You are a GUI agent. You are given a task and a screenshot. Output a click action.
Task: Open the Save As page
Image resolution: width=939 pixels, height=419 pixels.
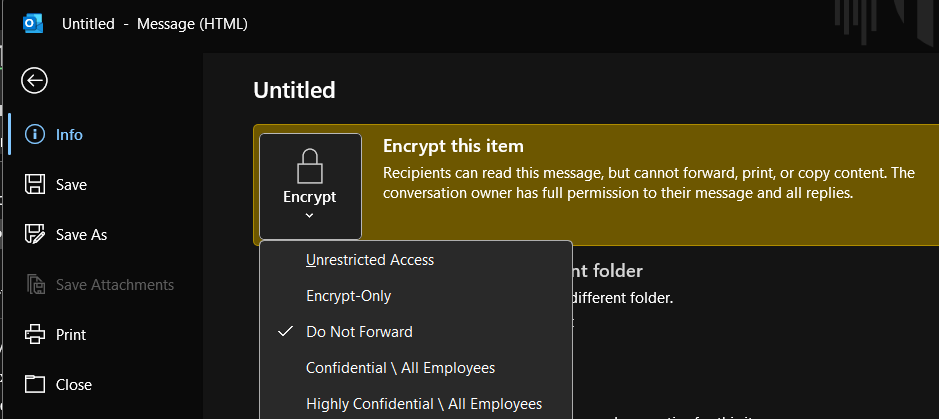point(81,234)
